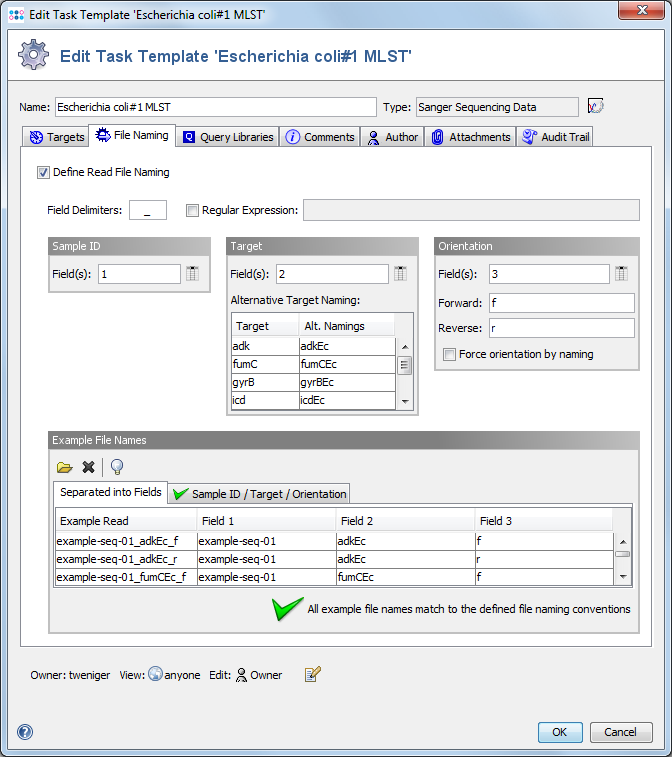The width and height of the screenshot is (672, 757).
Task: Select Sample ID / Target / Orientation tab
Action: [259, 494]
